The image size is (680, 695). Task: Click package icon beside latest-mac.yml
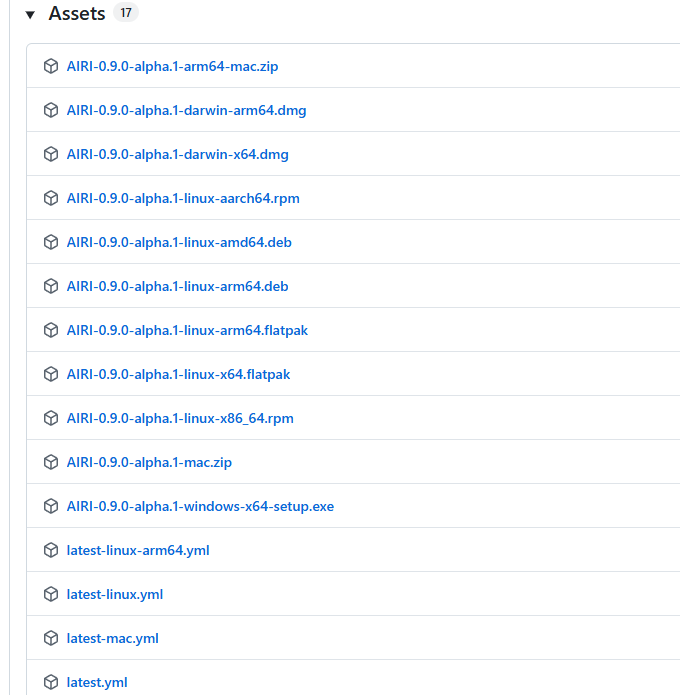click(51, 638)
